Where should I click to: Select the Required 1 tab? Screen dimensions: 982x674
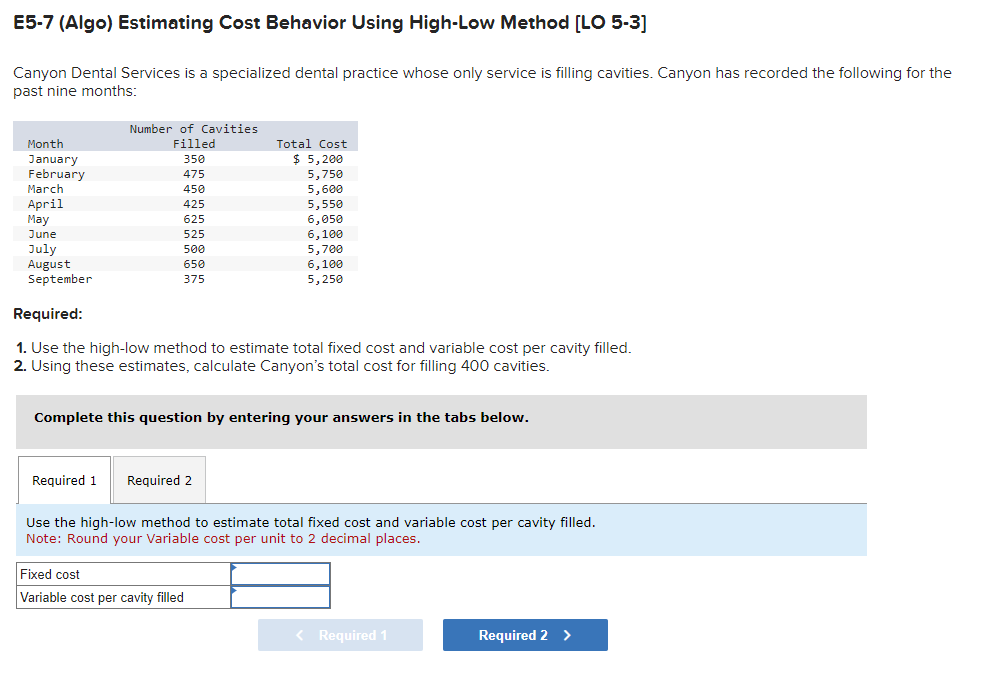tap(63, 479)
